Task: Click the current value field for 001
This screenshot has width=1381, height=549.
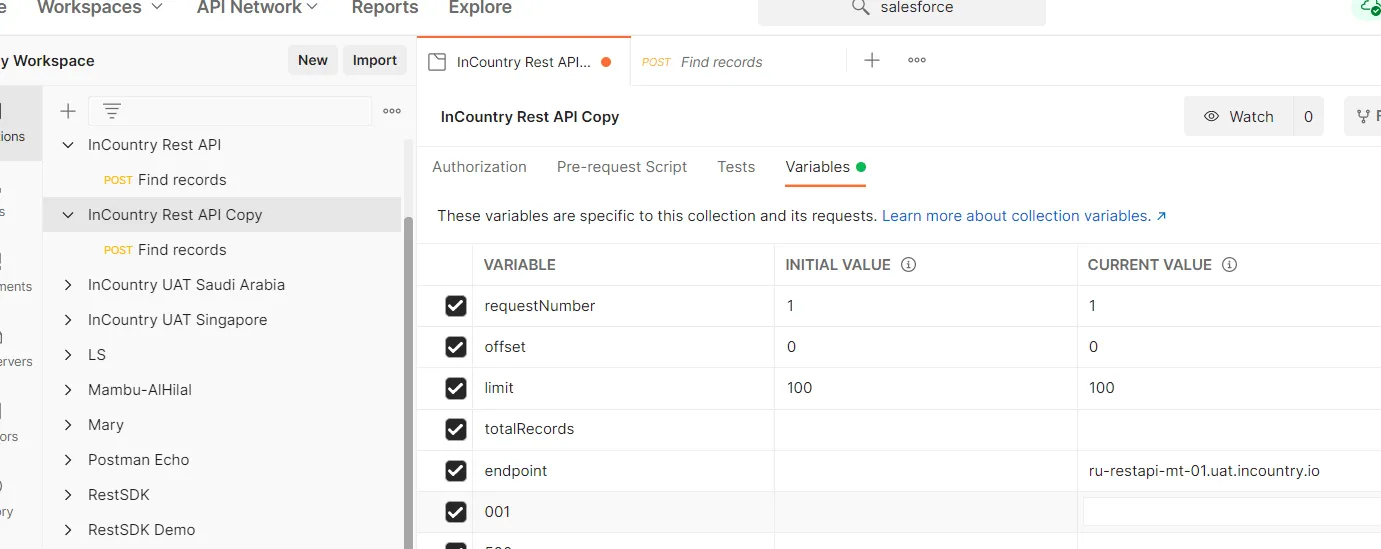Action: pyautogui.click(x=1230, y=512)
